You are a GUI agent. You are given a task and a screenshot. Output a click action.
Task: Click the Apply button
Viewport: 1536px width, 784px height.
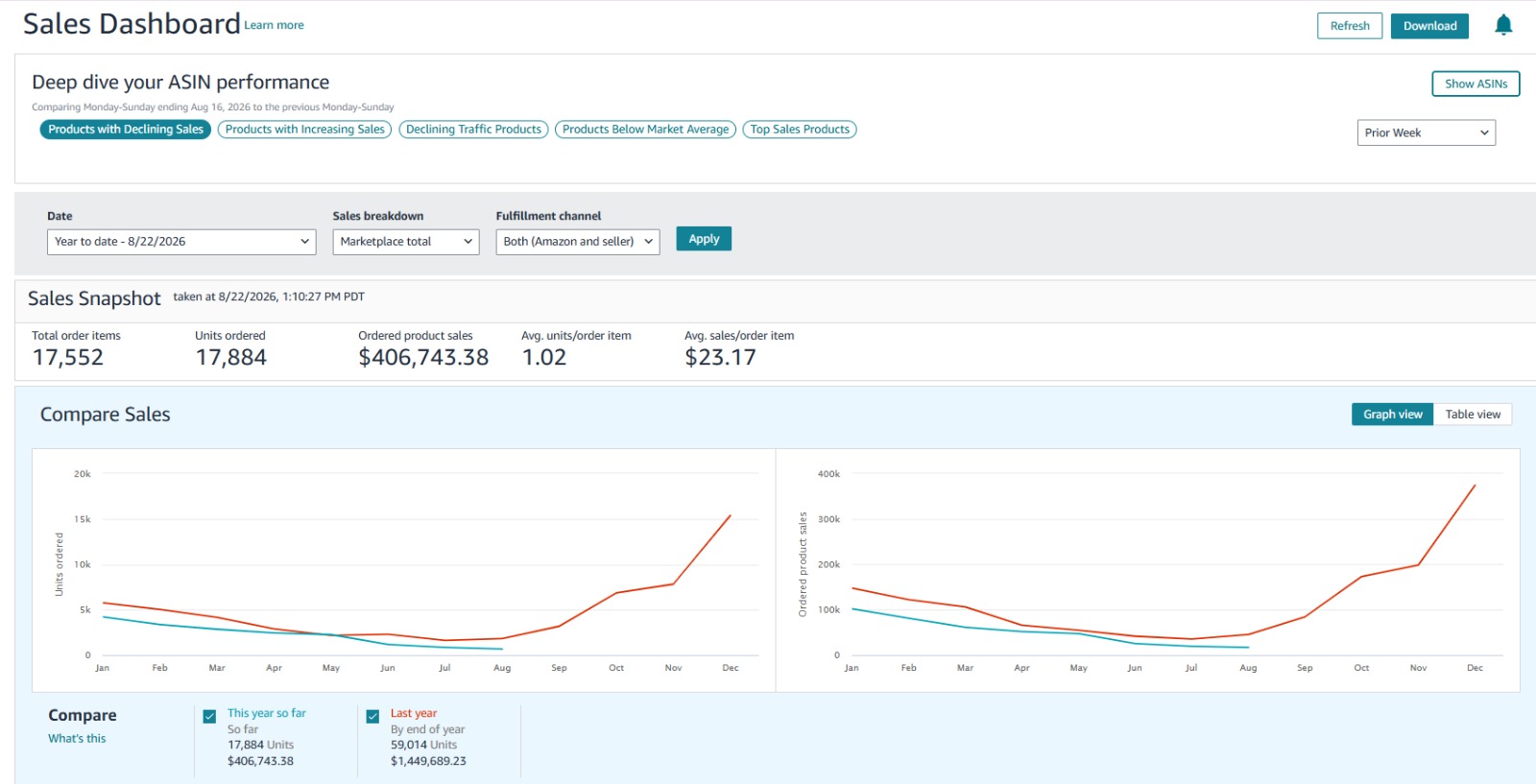tap(704, 239)
